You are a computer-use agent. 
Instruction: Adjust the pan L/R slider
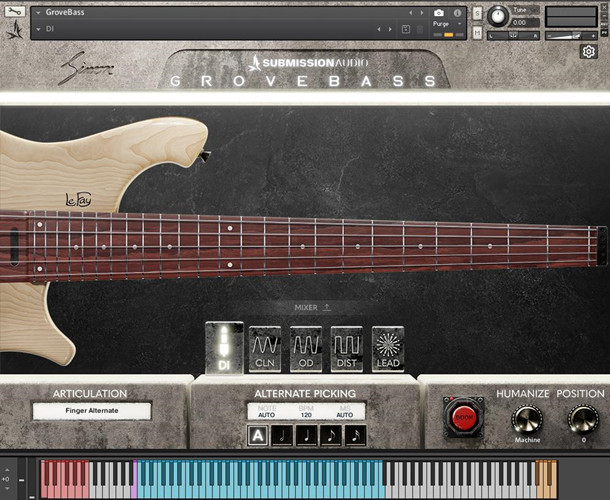pyautogui.click(x=514, y=36)
